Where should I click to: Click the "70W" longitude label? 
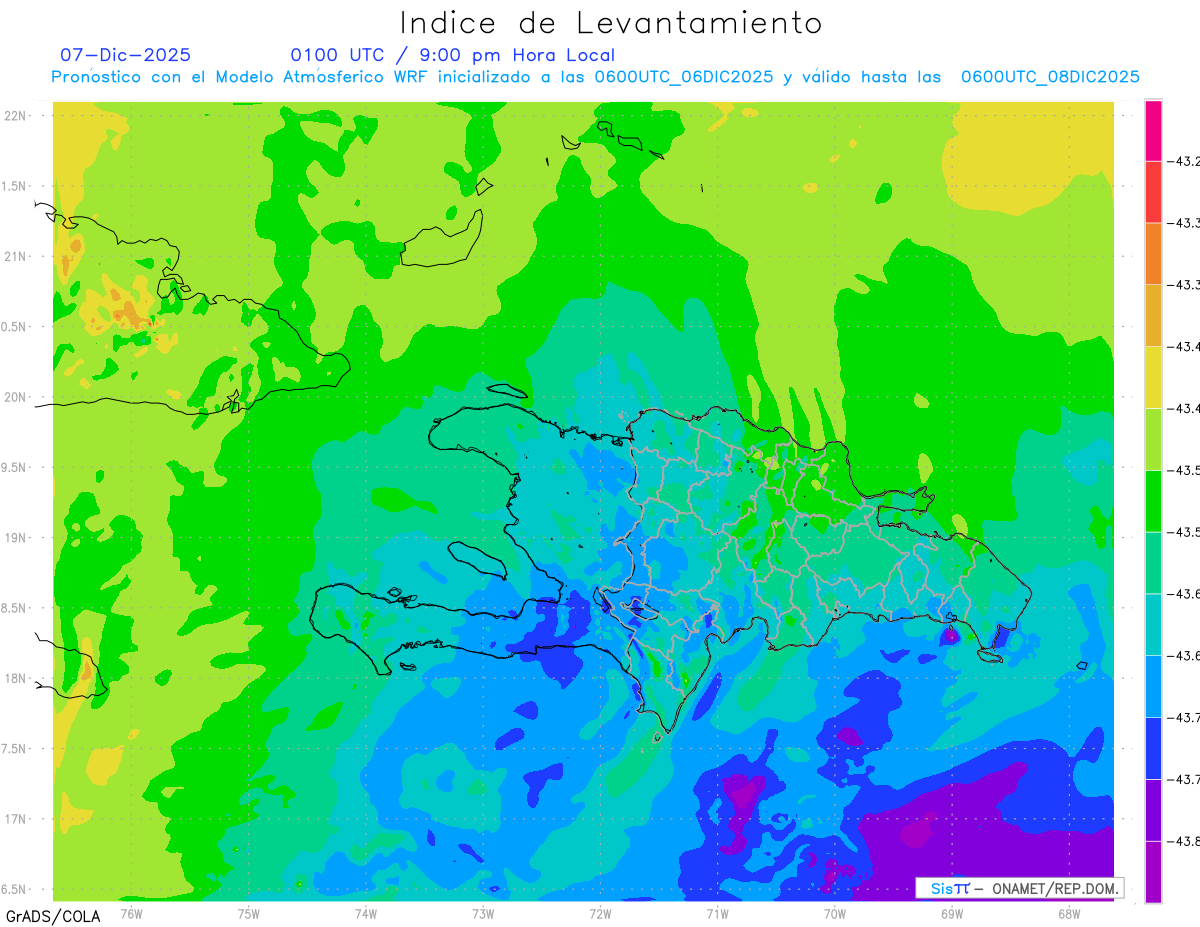835,913
